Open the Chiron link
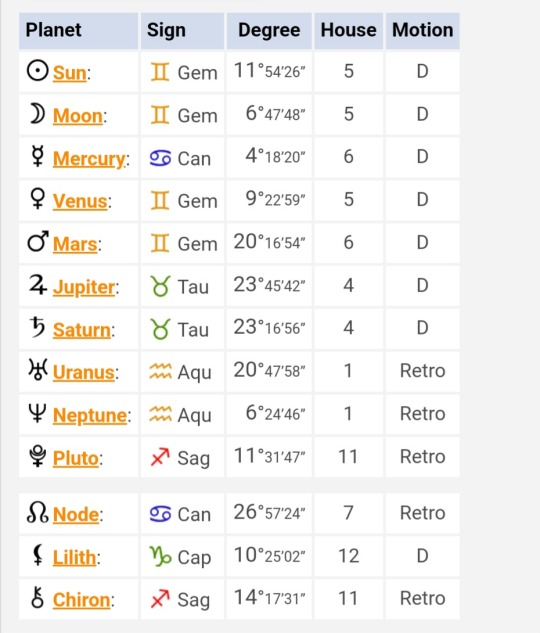The height and width of the screenshot is (633, 540). click(x=82, y=600)
